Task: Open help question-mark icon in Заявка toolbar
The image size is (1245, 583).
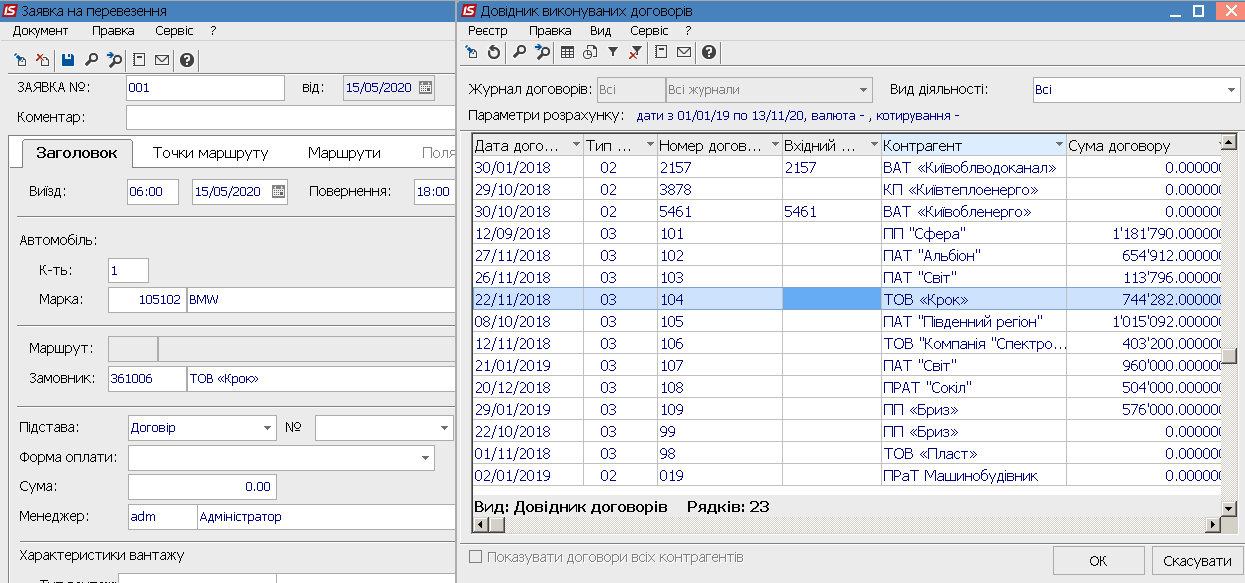Action: [187, 60]
